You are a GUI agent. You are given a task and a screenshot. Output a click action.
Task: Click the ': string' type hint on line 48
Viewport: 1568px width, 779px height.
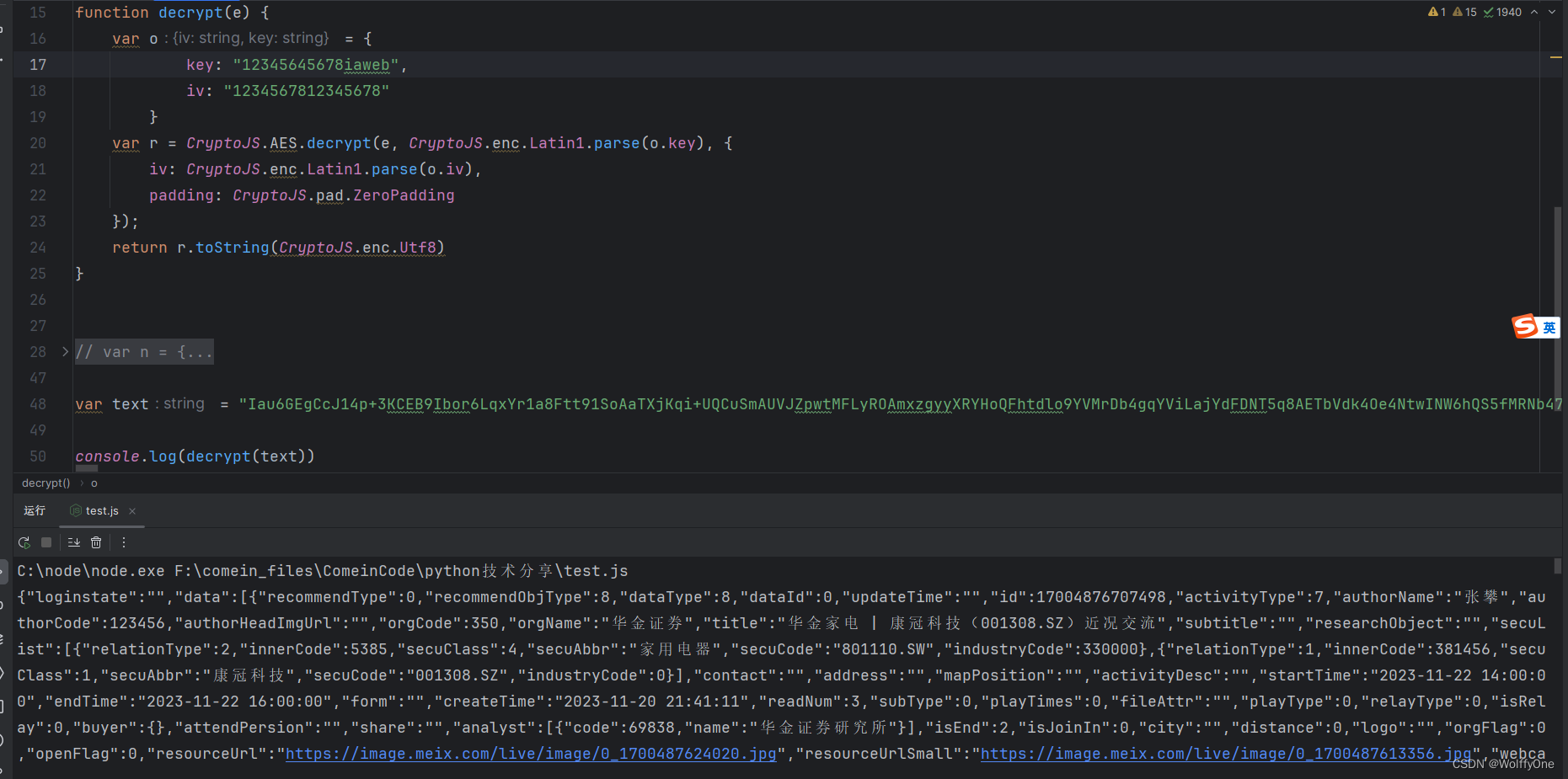(180, 403)
